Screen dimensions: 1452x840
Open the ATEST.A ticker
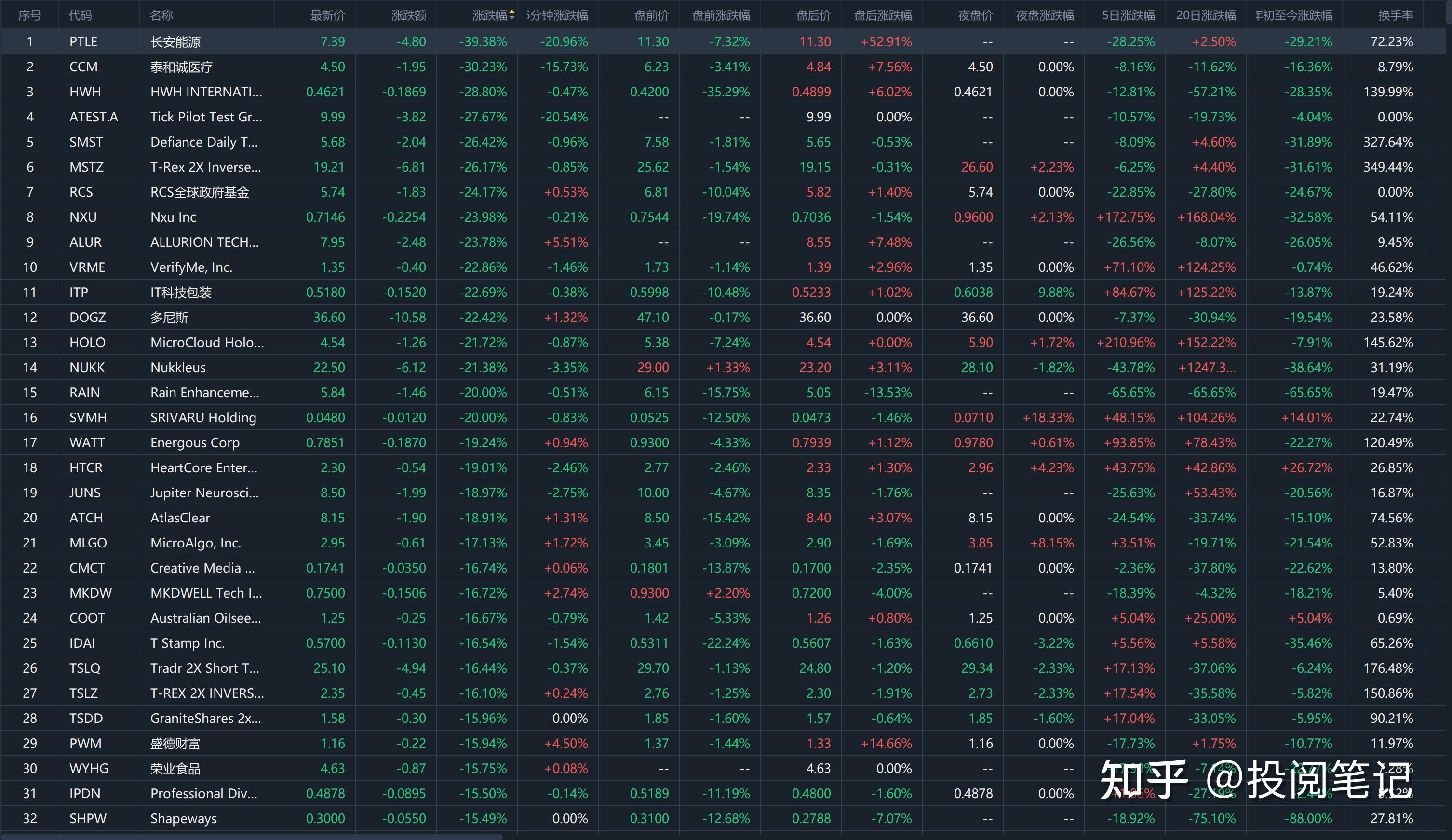click(x=94, y=117)
